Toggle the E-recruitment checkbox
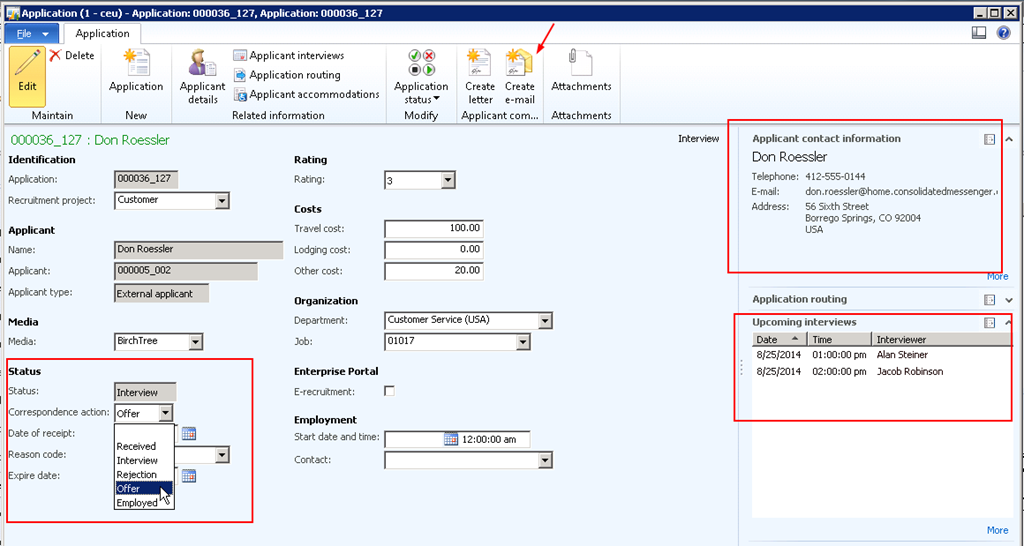The width and height of the screenshot is (1024, 546). (x=389, y=391)
